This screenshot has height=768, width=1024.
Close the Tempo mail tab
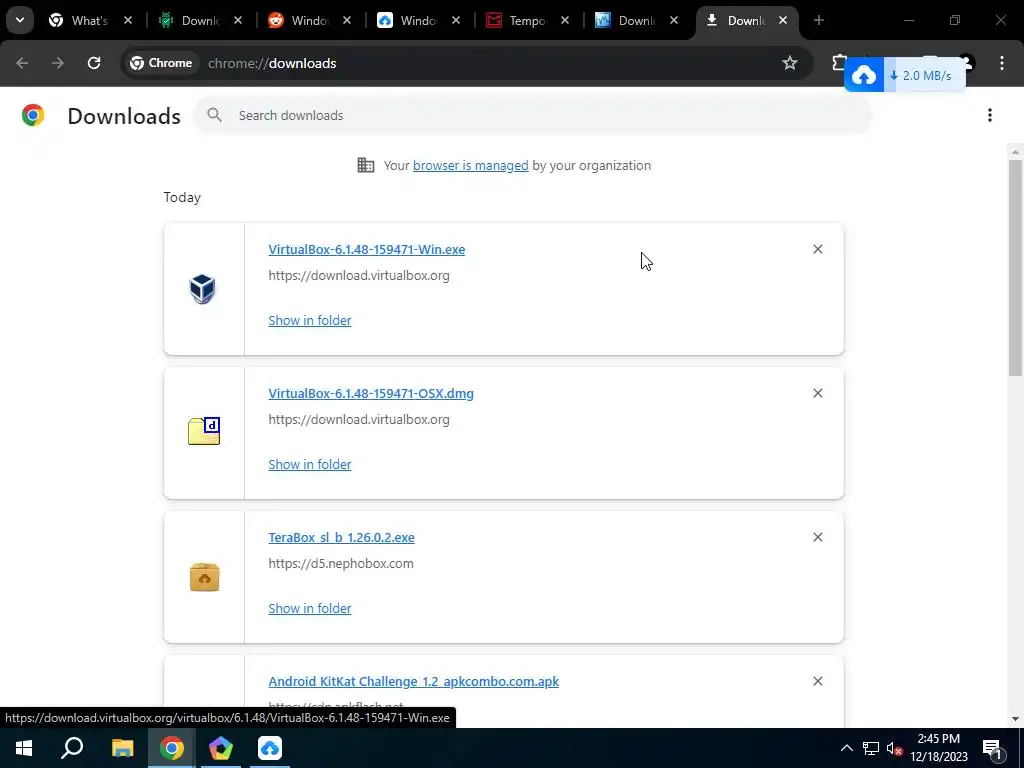pos(565,21)
